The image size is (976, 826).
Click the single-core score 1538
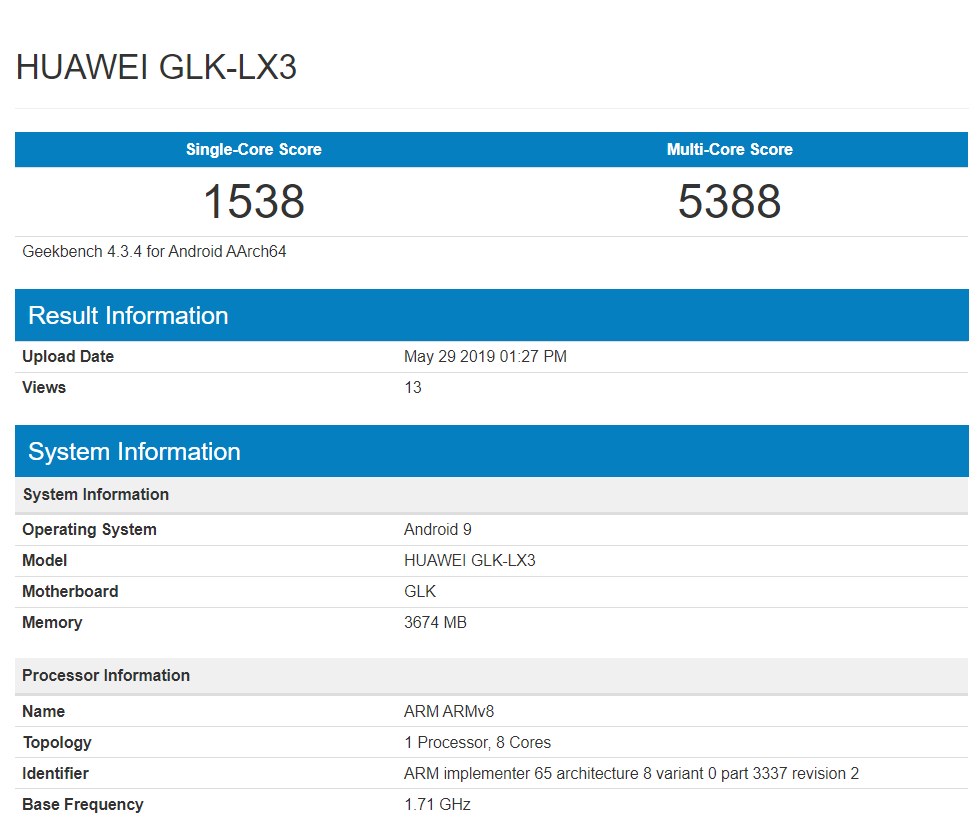coord(253,201)
